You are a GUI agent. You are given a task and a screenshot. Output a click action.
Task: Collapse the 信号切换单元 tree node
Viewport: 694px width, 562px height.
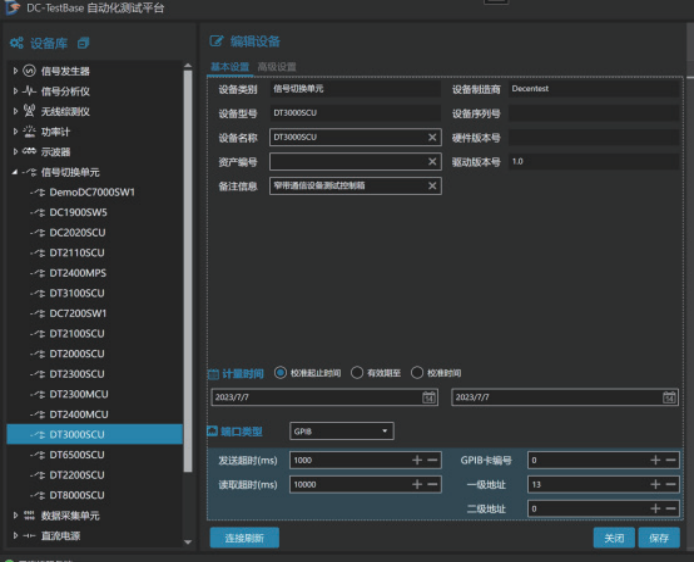(15, 172)
